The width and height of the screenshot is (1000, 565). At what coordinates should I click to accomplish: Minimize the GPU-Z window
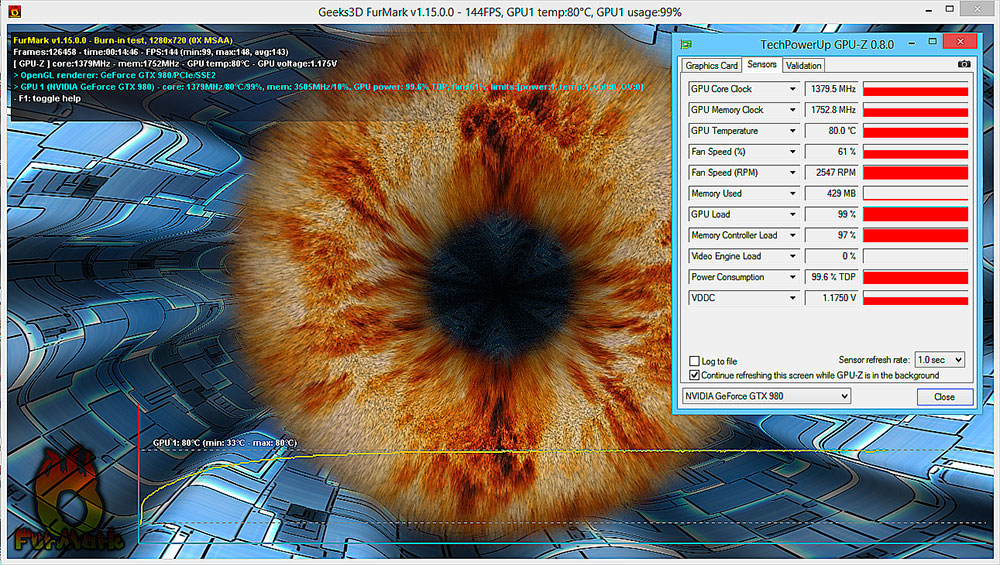pos(912,43)
